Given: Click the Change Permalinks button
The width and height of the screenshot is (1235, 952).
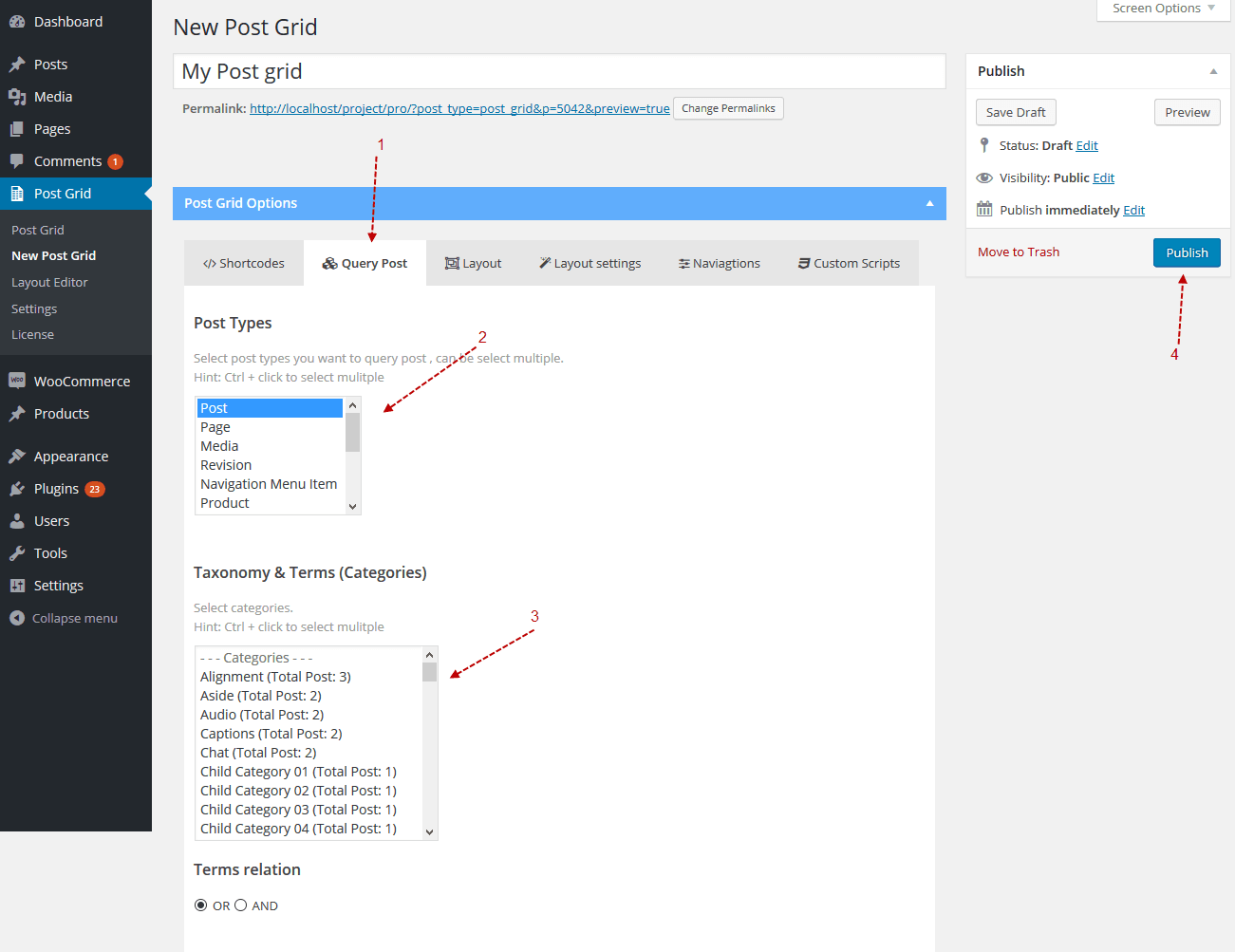Looking at the screenshot, I should (728, 108).
